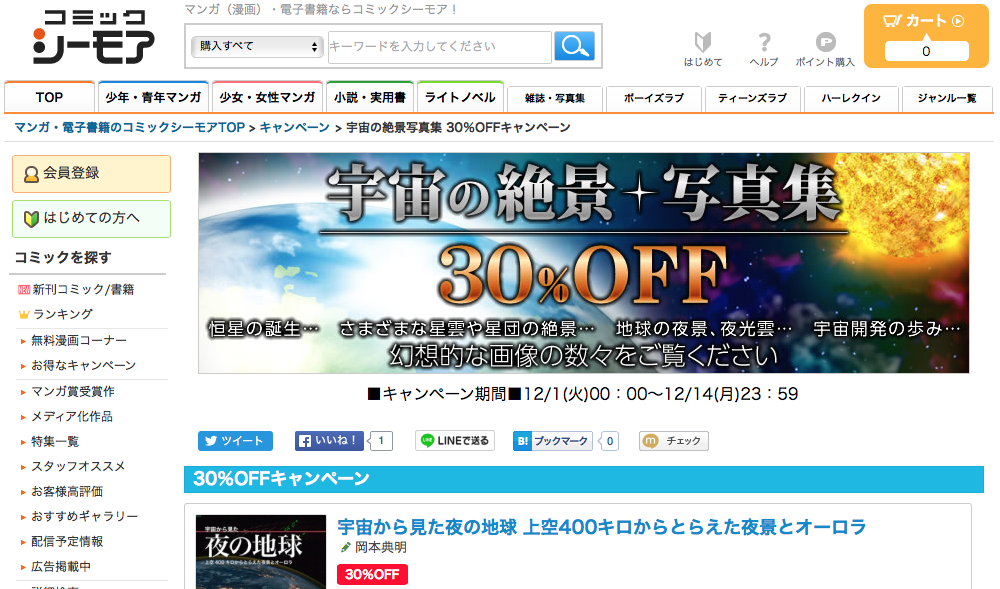Open author 岡本典明's page
Image resolution: width=1000 pixels, height=589 pixels.
click(x=380, y=548)
